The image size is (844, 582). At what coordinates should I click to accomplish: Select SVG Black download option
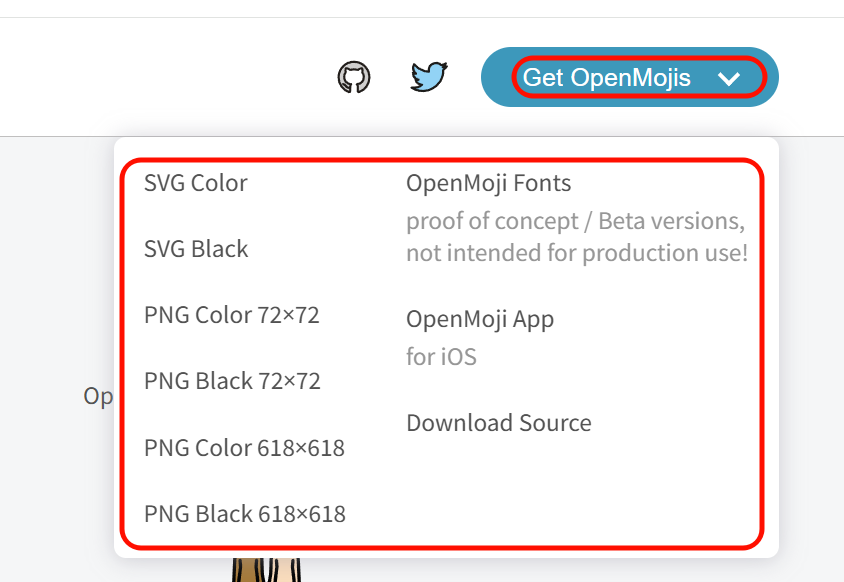[x=196, y=249]
